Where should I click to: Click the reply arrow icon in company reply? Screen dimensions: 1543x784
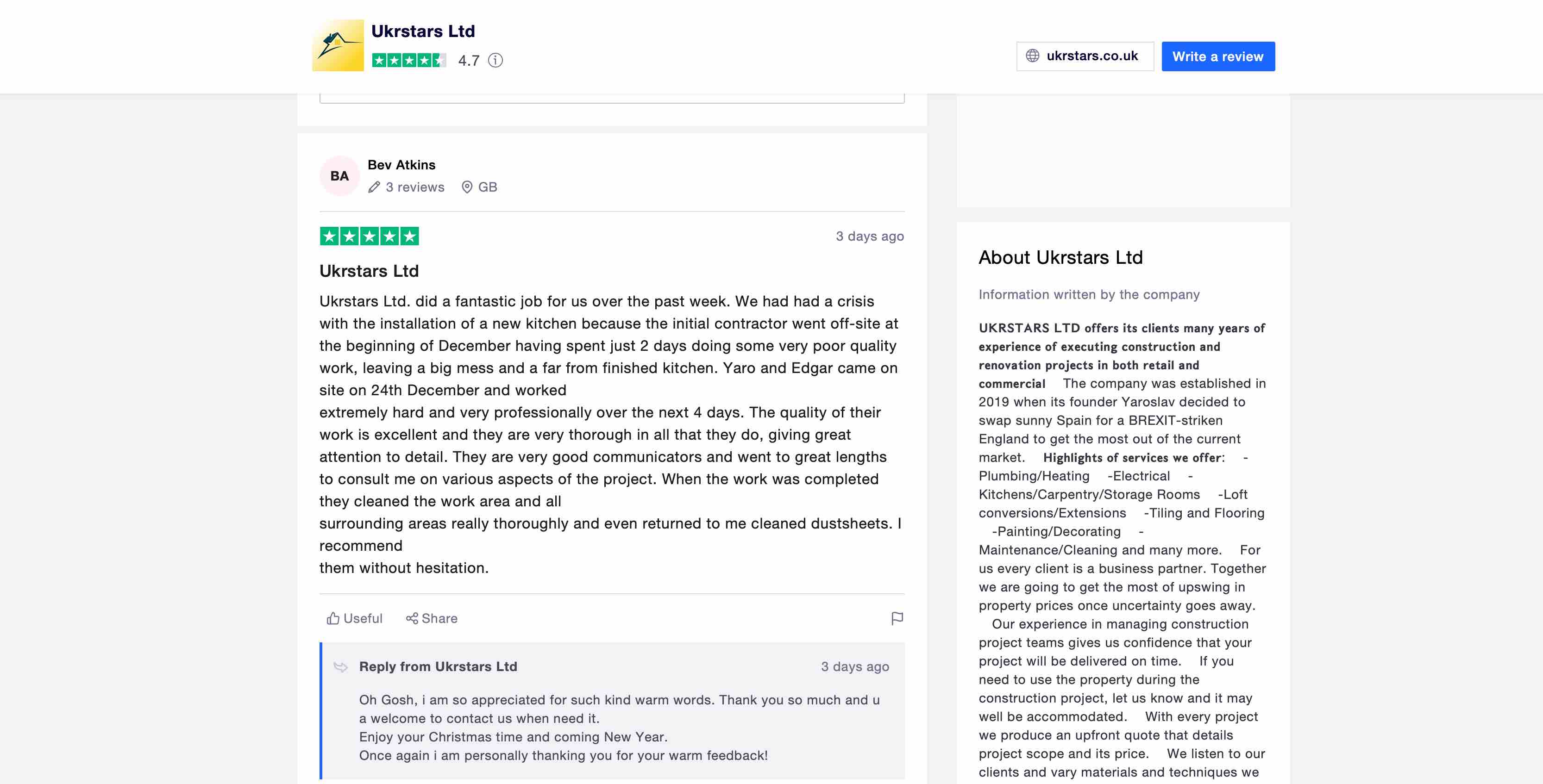click(340, 667)
